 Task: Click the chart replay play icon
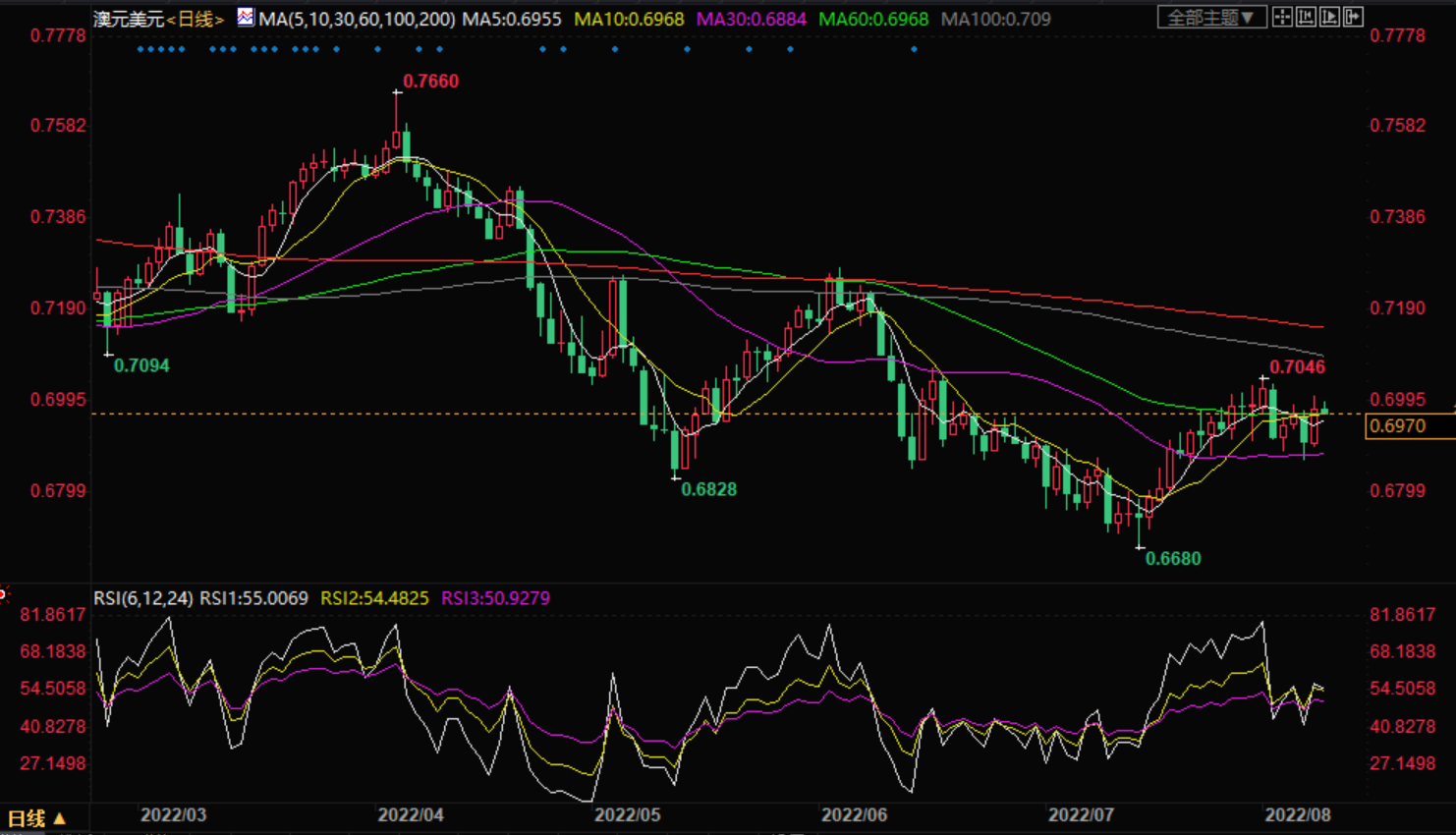tap(1329, 18)
